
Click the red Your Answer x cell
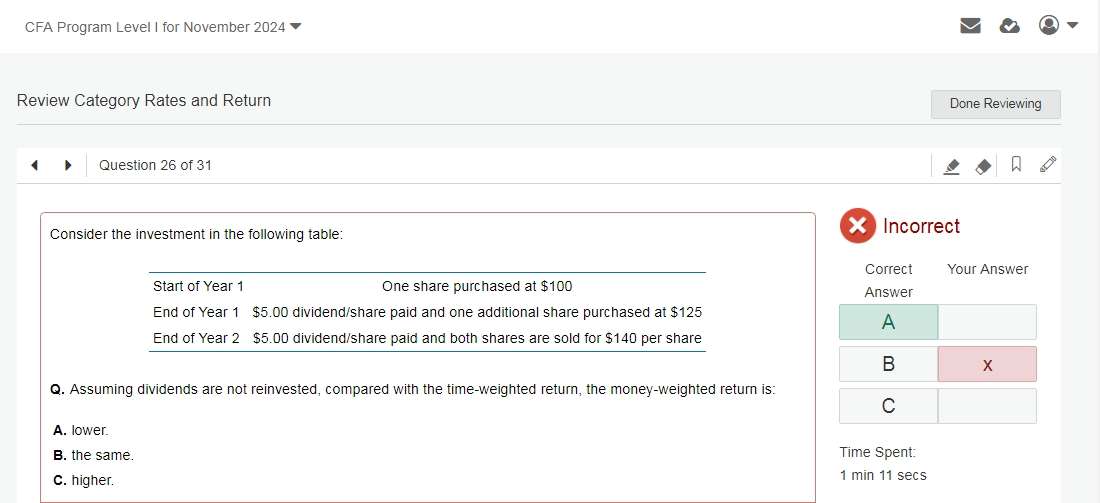coord(987,364)
